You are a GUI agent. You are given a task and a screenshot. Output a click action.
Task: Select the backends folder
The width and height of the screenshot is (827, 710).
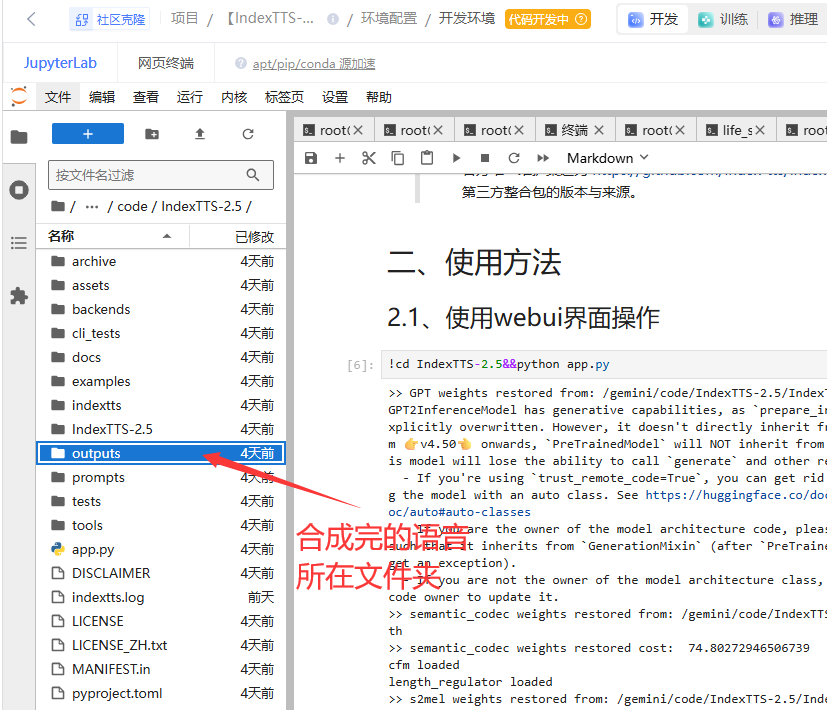tap(160, 309)
